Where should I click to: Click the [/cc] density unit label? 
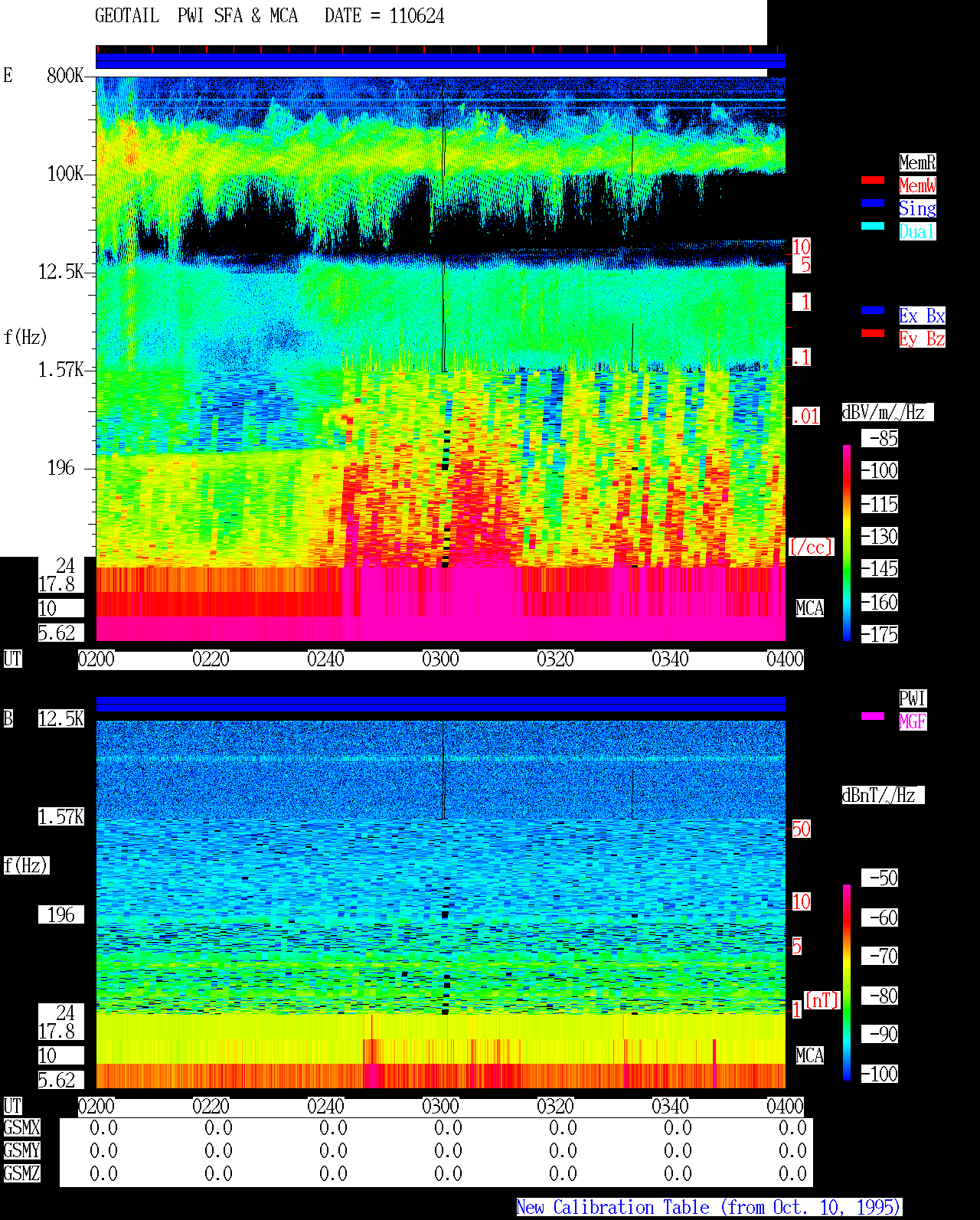click(x=811, y=548)
